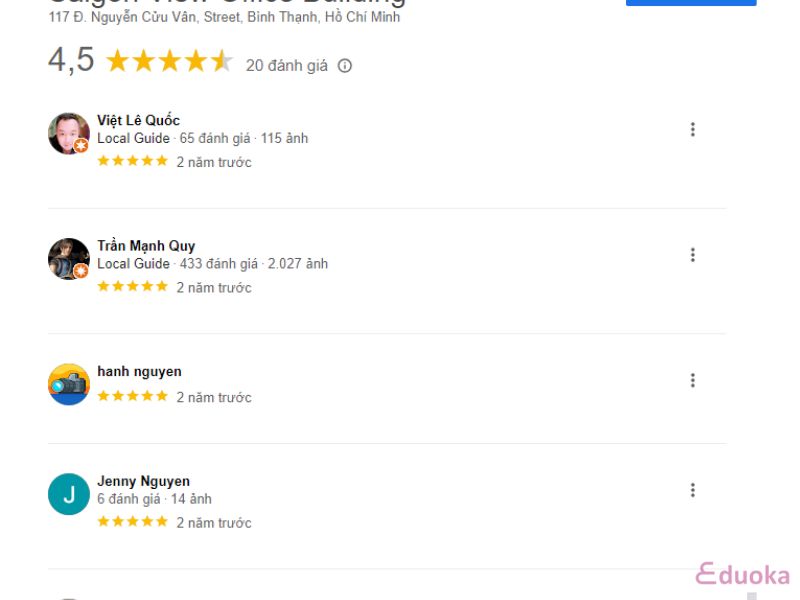
Task: Click the blue button at top right
Action: [x=691, y=3]
